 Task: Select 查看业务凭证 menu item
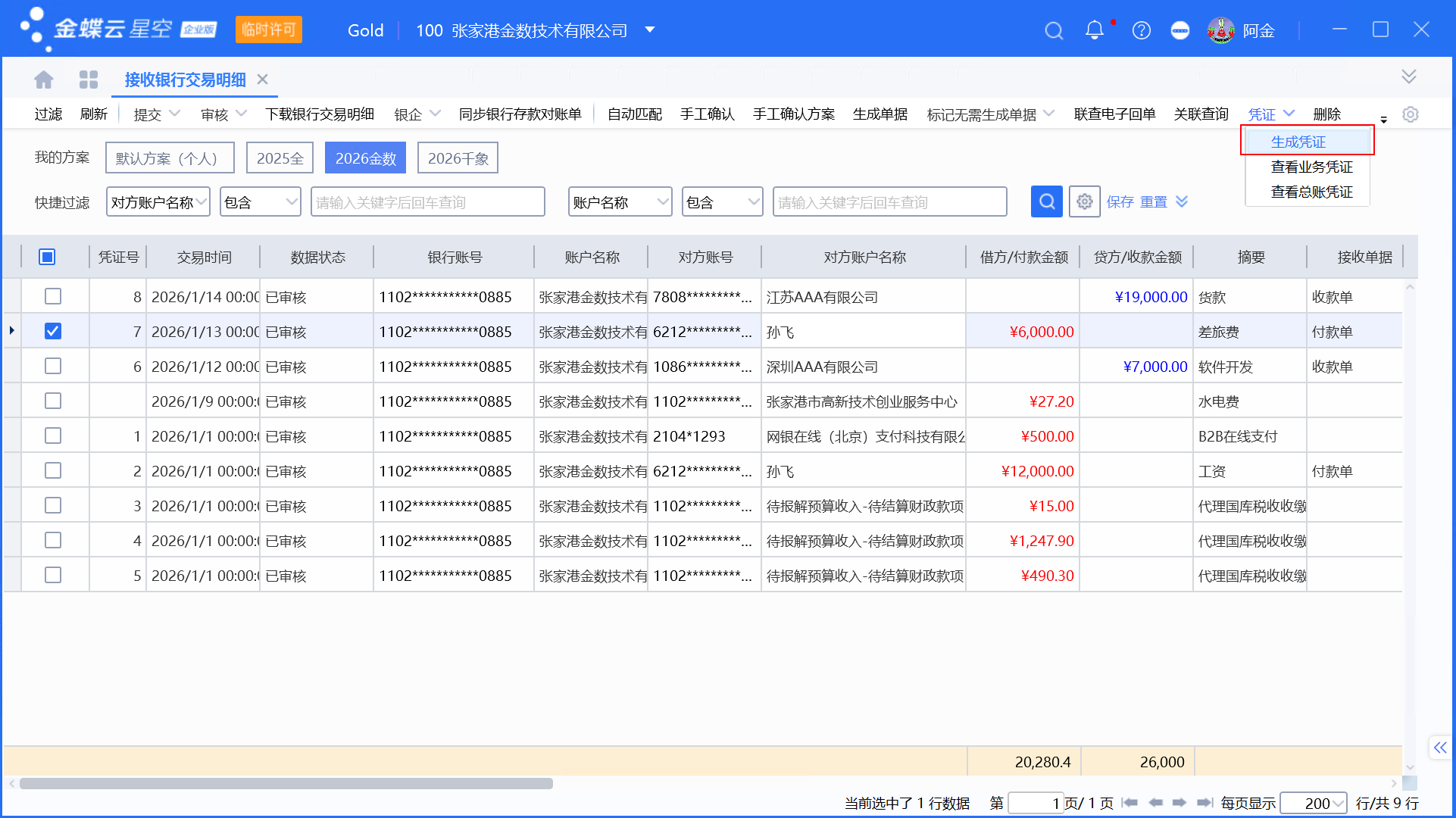(1311, 167)
